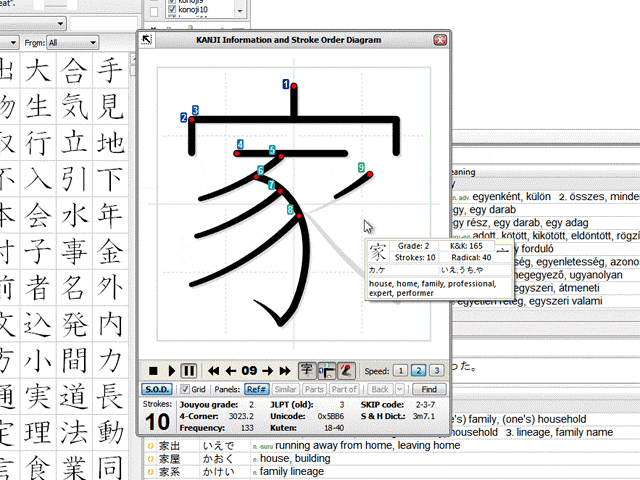
Task: Click stroke number 1 marker in diagram
Action: (286, 84)
